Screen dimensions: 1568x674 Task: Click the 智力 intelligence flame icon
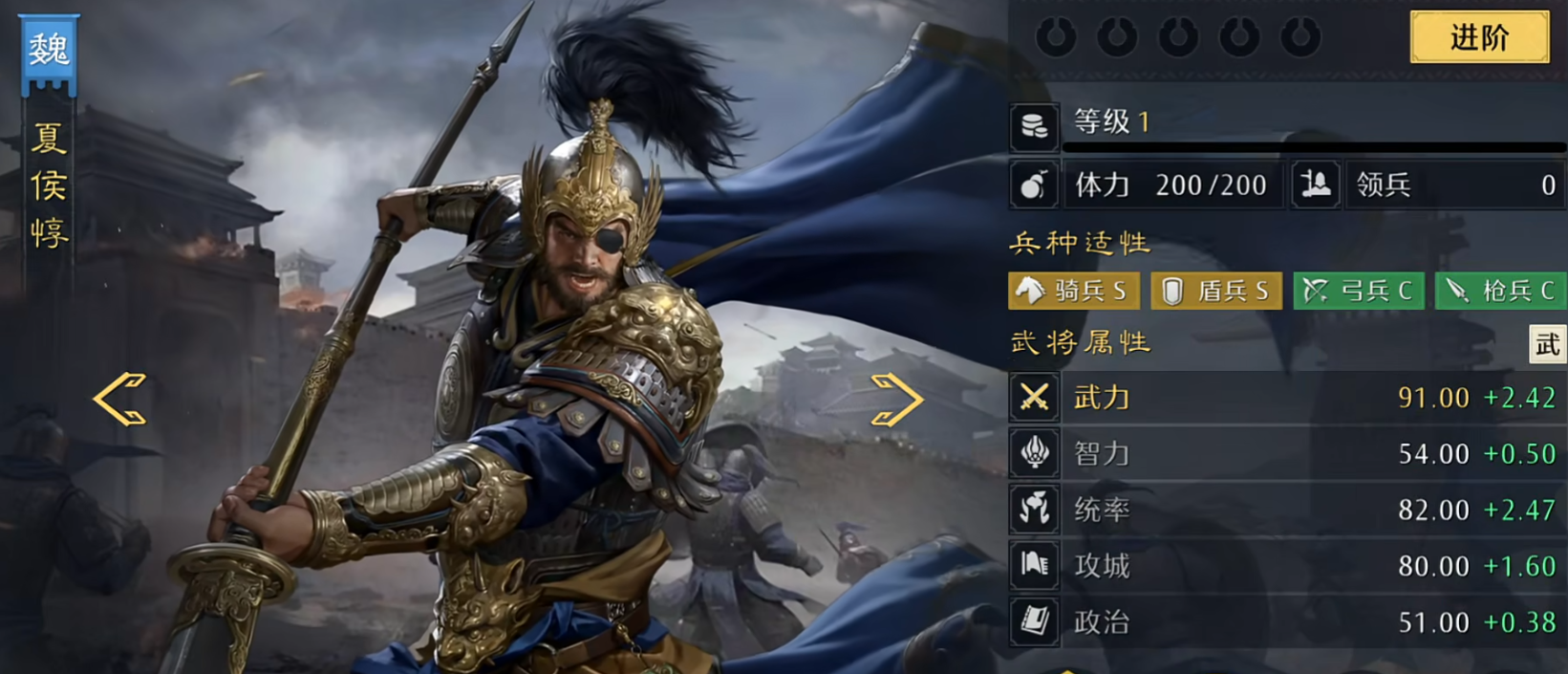[1034, 453]
